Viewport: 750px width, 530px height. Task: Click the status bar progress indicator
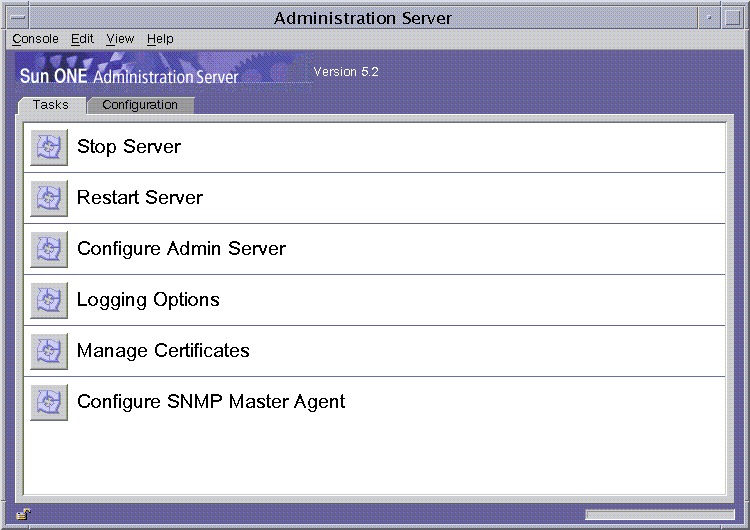660,515
